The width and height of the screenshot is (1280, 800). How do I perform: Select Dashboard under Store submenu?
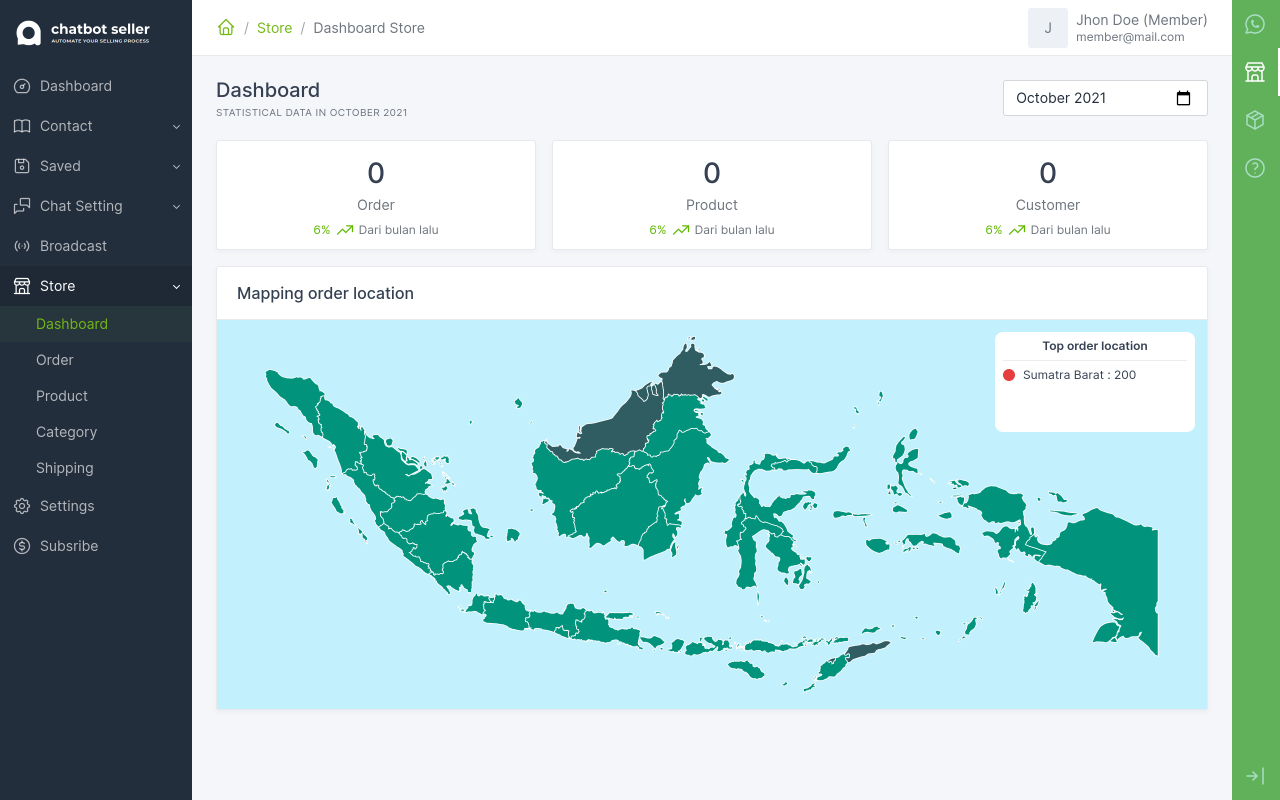tap(96, 324)
